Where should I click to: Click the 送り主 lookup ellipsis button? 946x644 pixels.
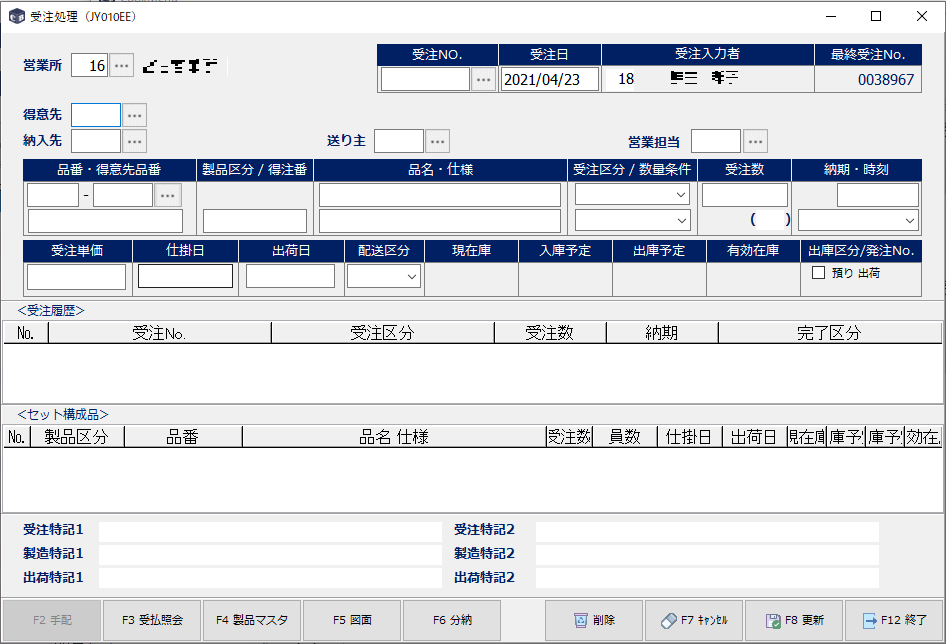(438, 141)
